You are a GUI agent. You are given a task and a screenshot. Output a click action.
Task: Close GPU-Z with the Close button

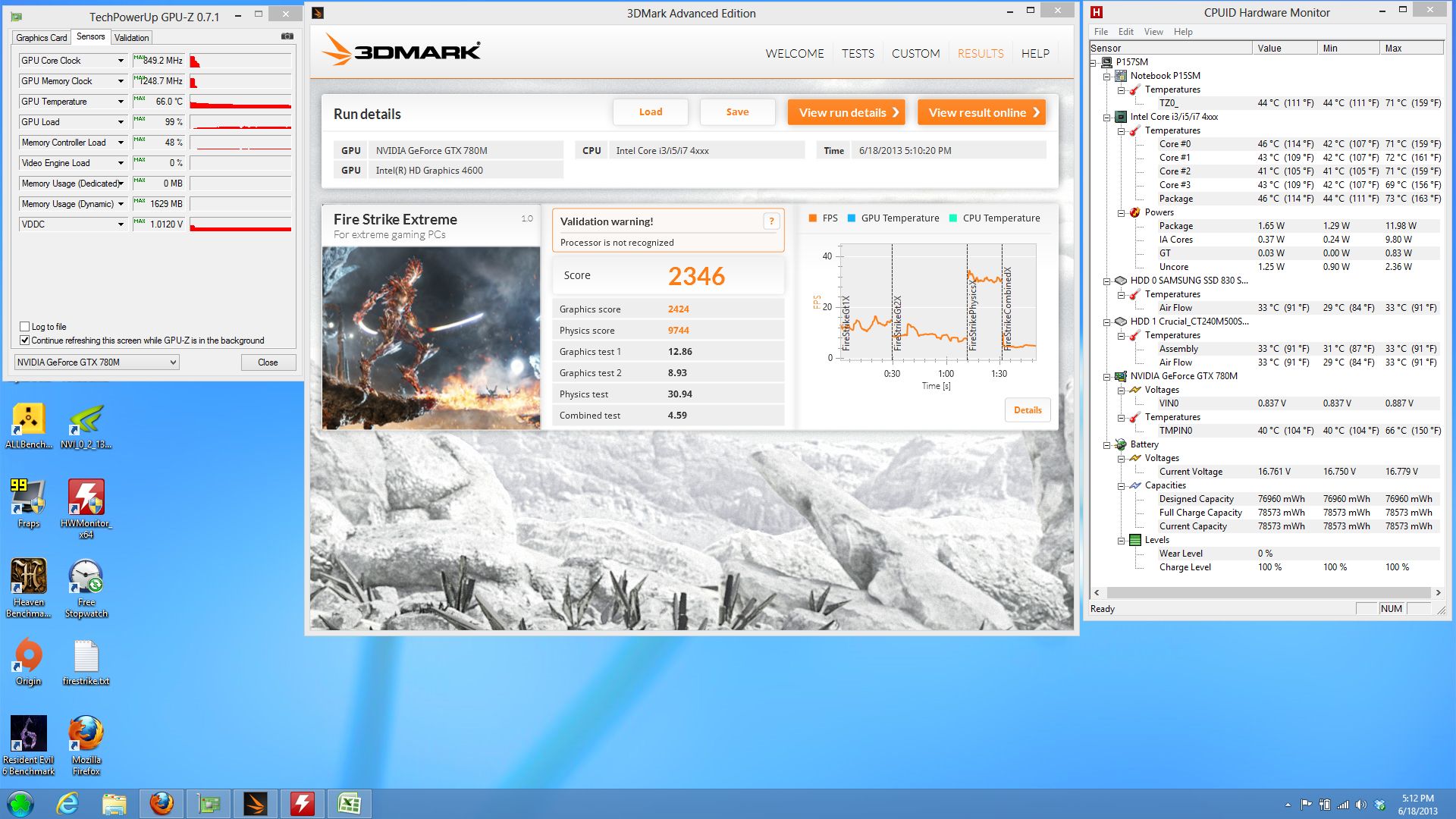coord(268,362)
